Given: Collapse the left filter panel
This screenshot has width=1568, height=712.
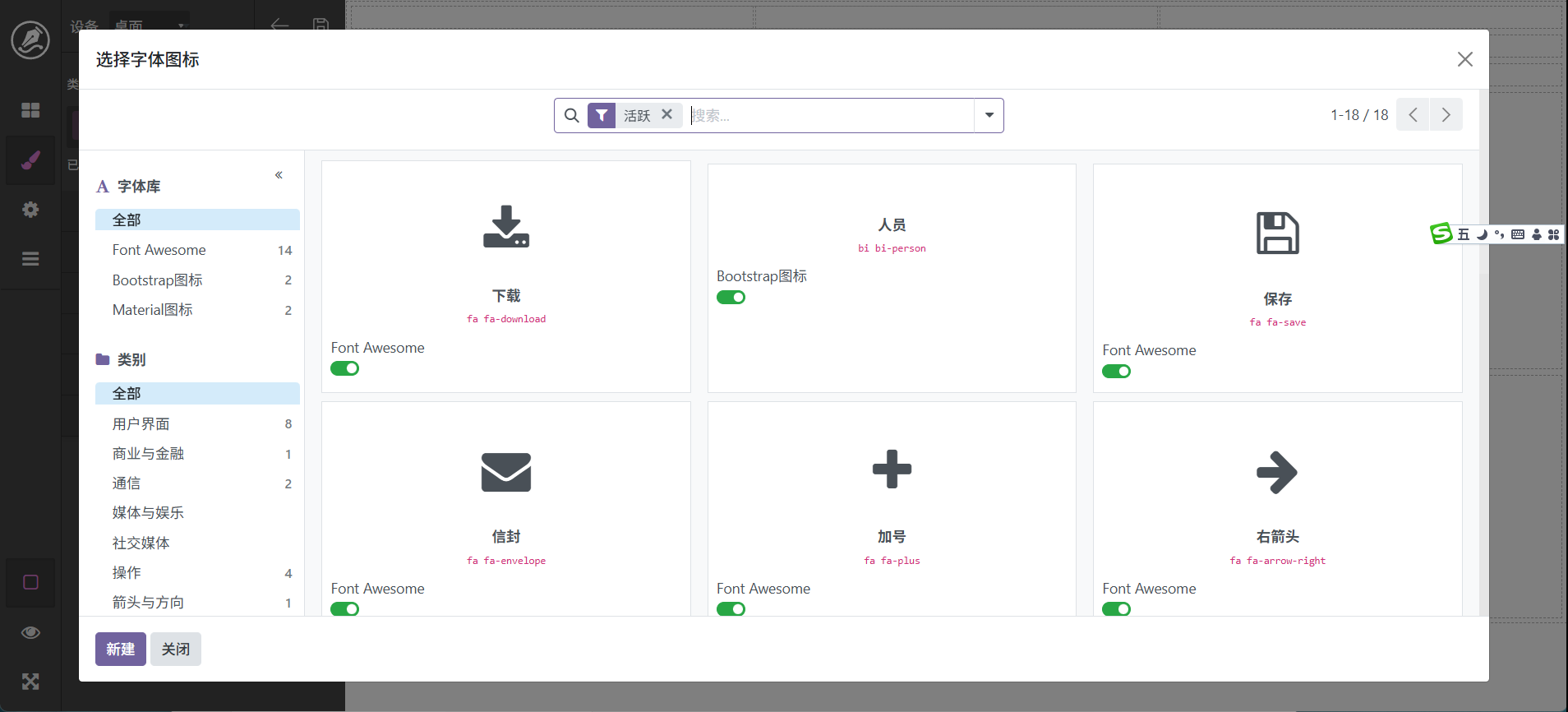Looking at the screenshot, I should pos(279,175).
